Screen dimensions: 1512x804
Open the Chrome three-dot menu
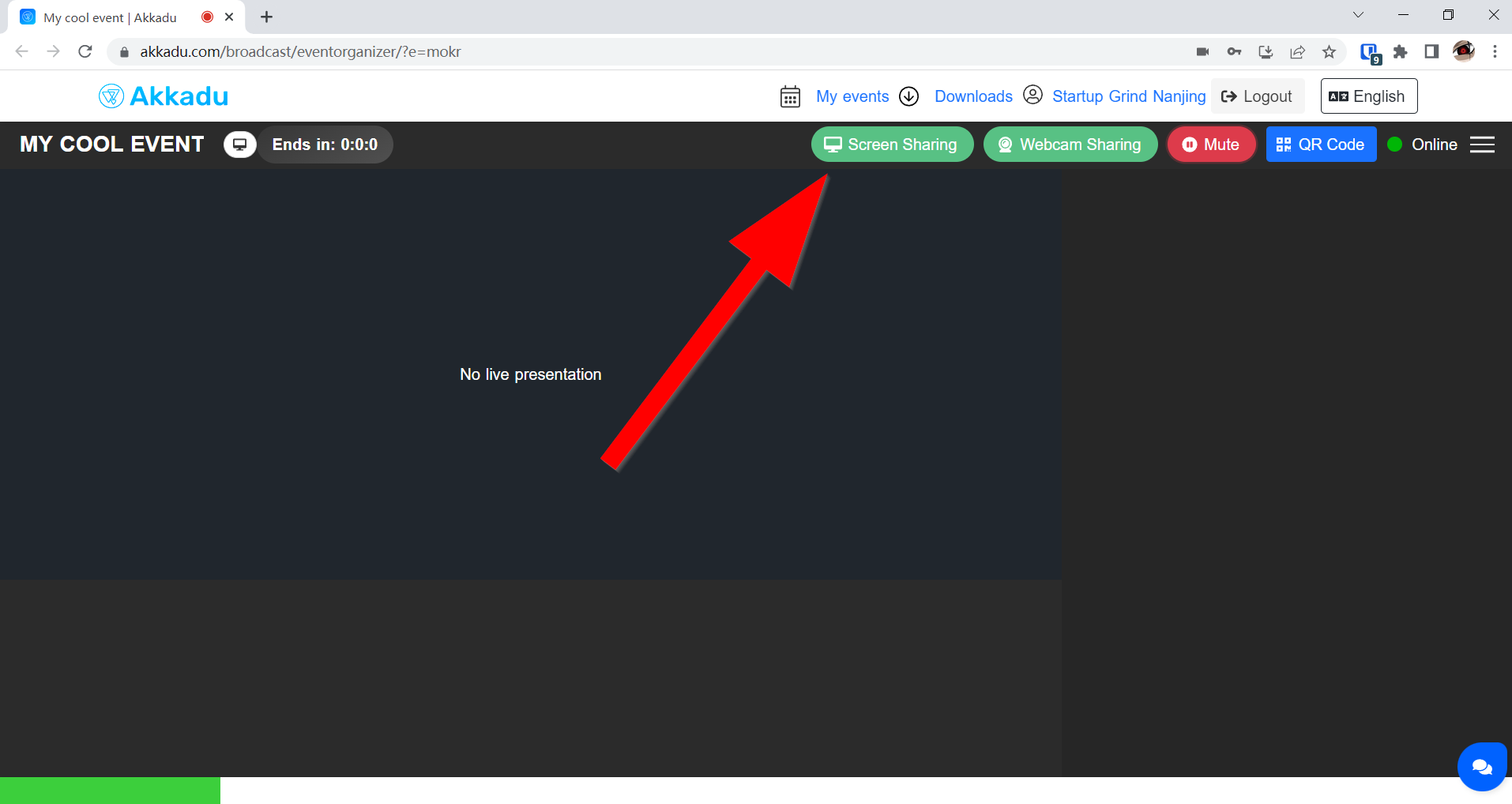coord(1495,51)
